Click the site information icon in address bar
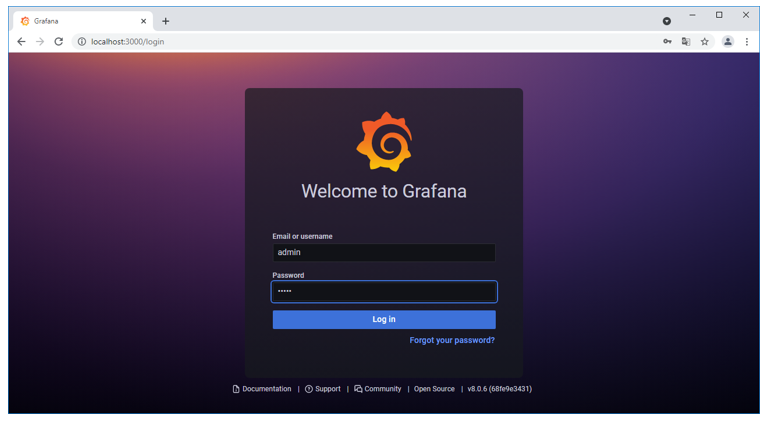Image resolution: width=771 pixels, height=425 pixels. click(82, 42)
